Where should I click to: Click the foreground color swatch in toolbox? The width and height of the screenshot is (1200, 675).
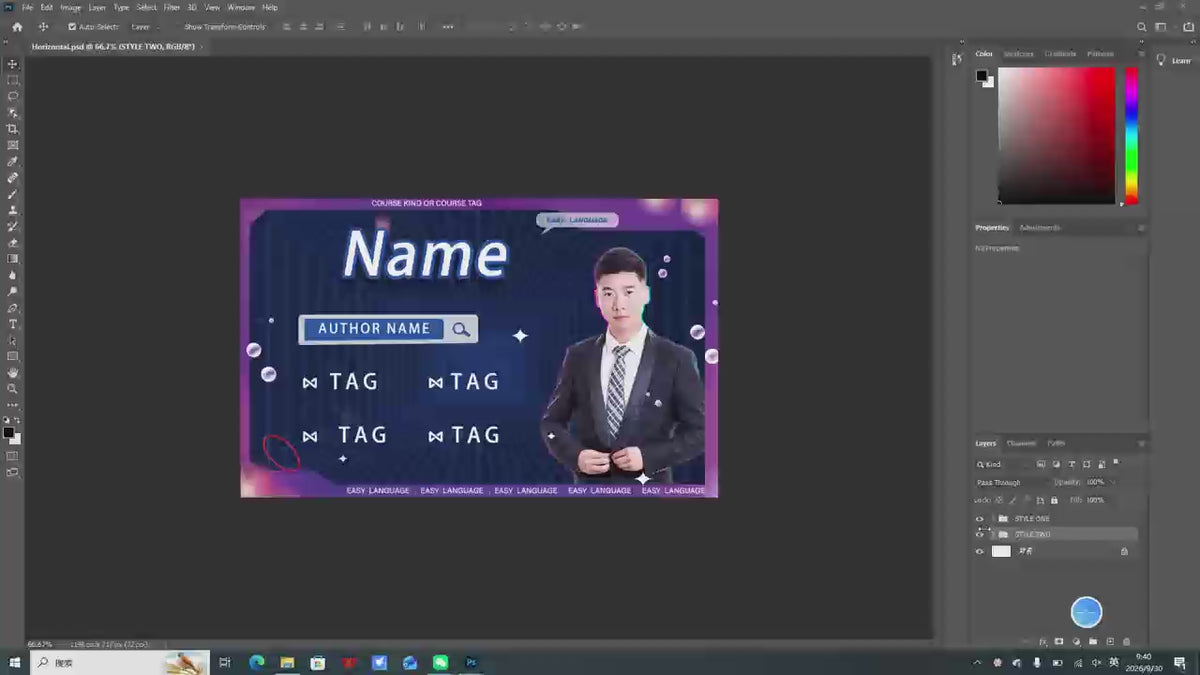[x=9, y=433]
